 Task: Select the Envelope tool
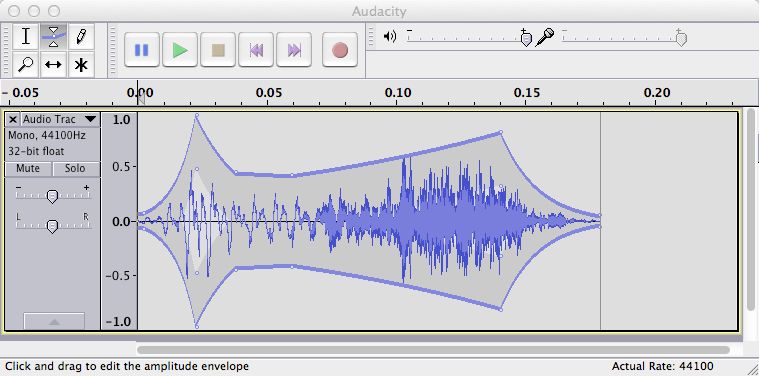54,37
